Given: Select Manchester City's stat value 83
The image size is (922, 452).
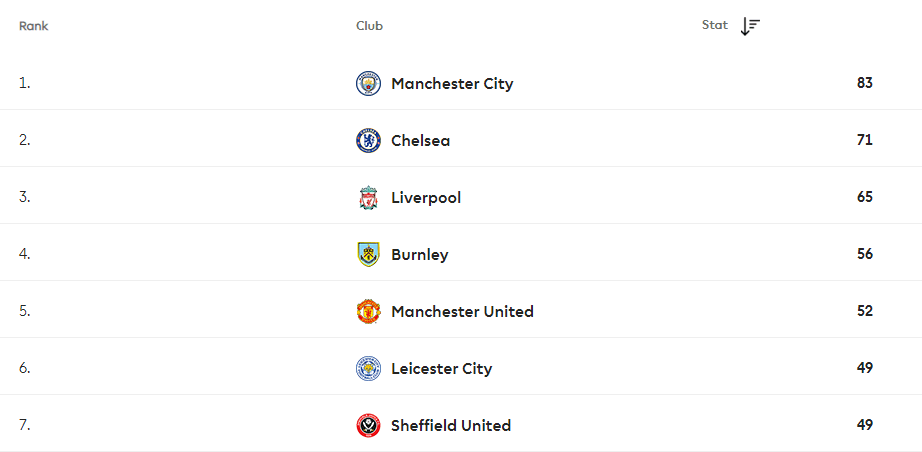Looking at the screenshot, I should click(x=865, y=83).
